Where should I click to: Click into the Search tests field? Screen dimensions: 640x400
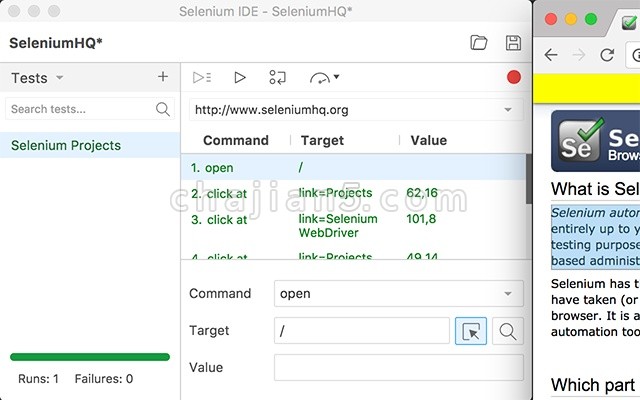(x=80, y=109)
